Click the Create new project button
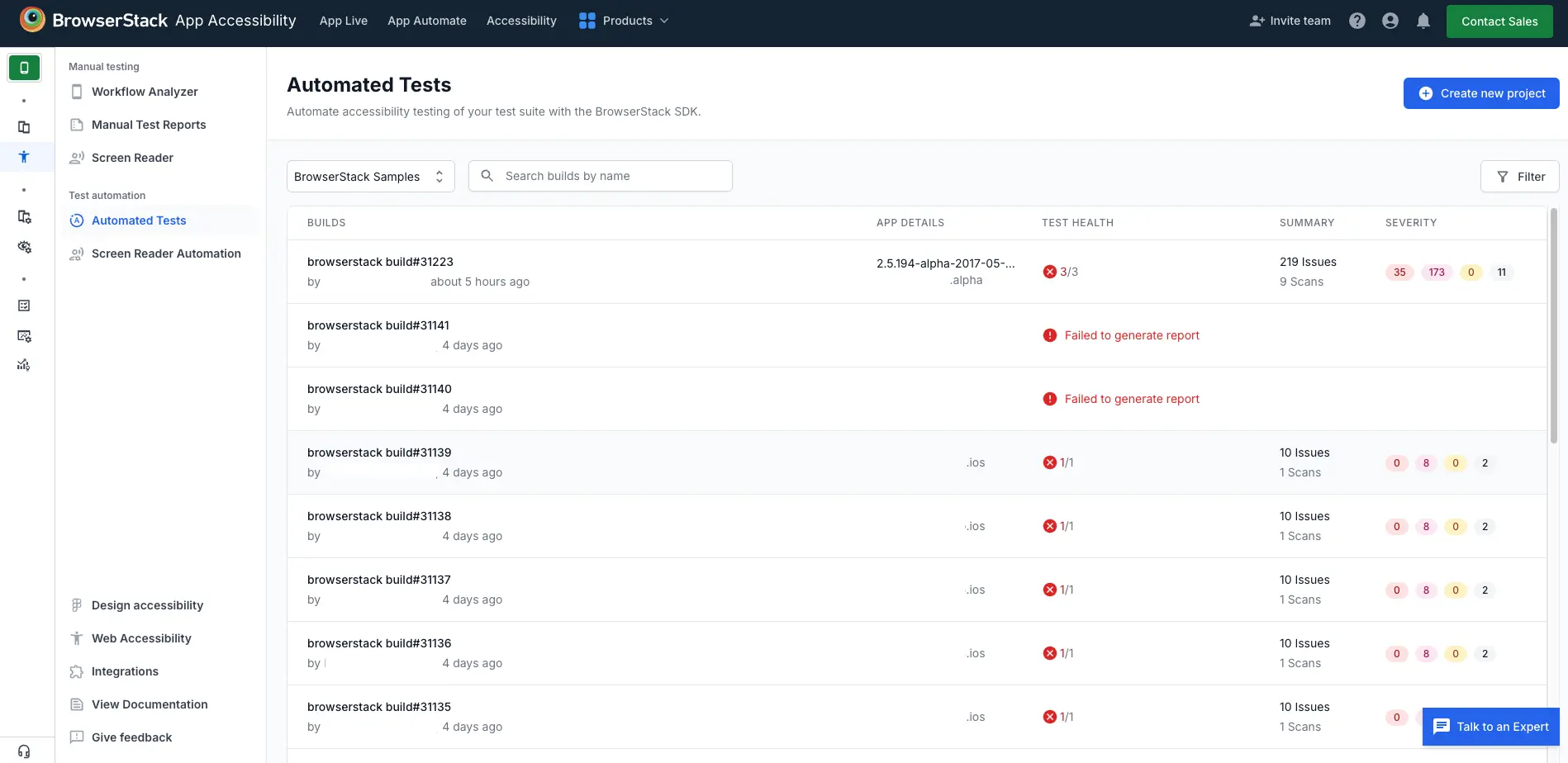This screenshot has height=763, width=1568. [1480, 93]
